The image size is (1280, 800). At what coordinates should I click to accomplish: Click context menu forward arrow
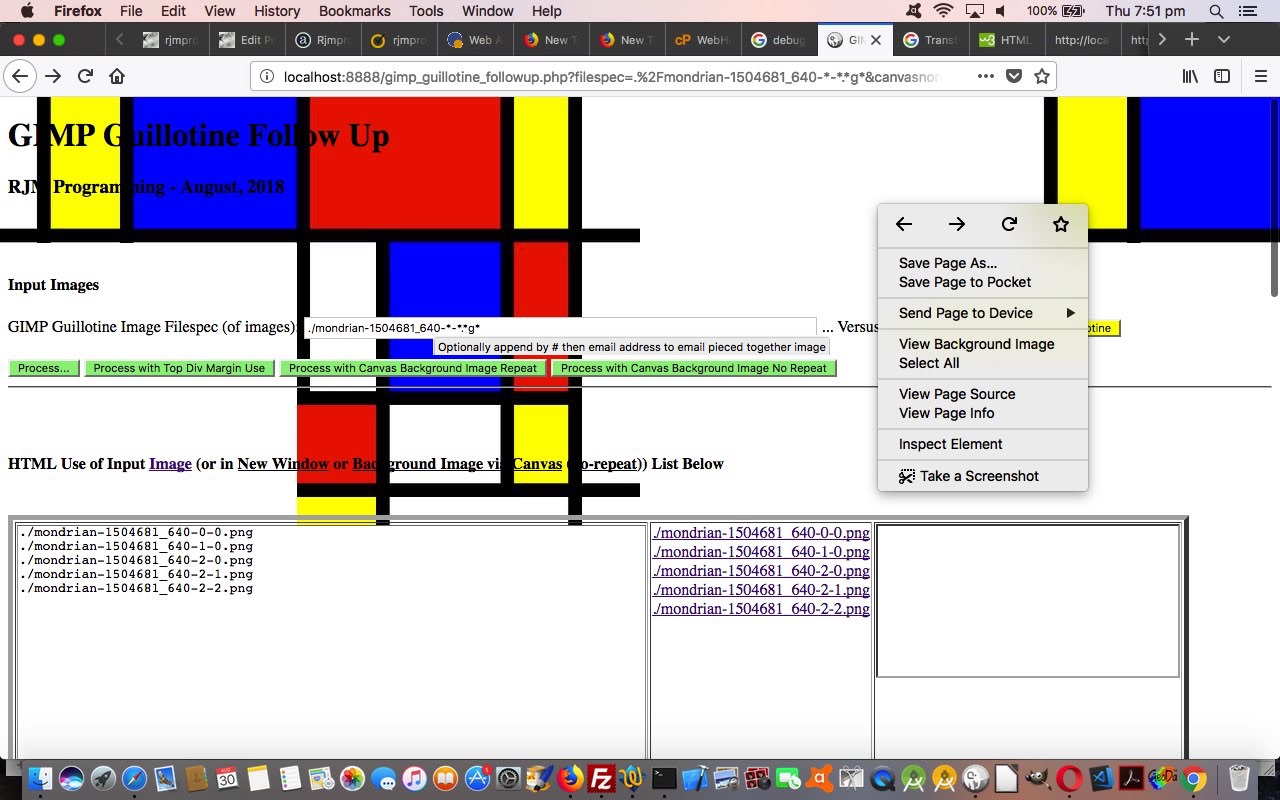point(957,224)
